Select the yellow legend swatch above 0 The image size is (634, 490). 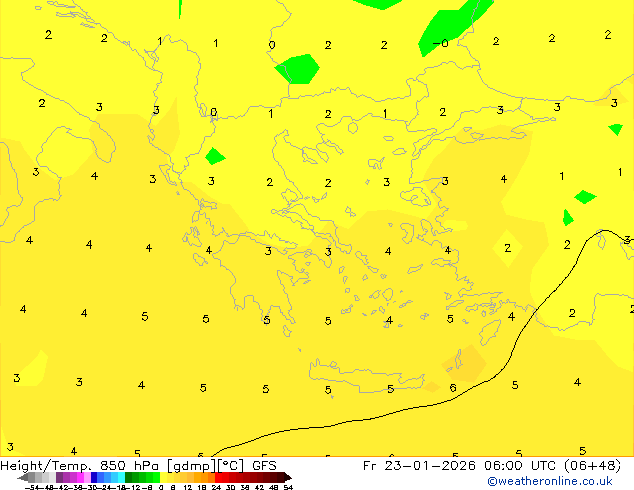click(163, 477)
